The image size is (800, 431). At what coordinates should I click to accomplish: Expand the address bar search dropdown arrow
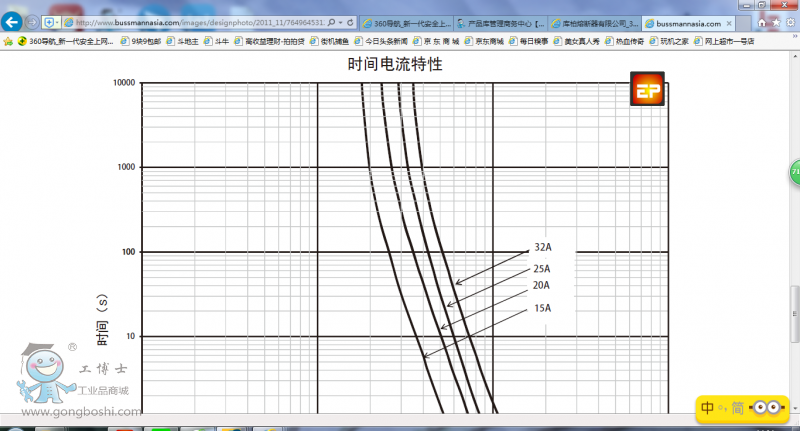pos(340,22)
